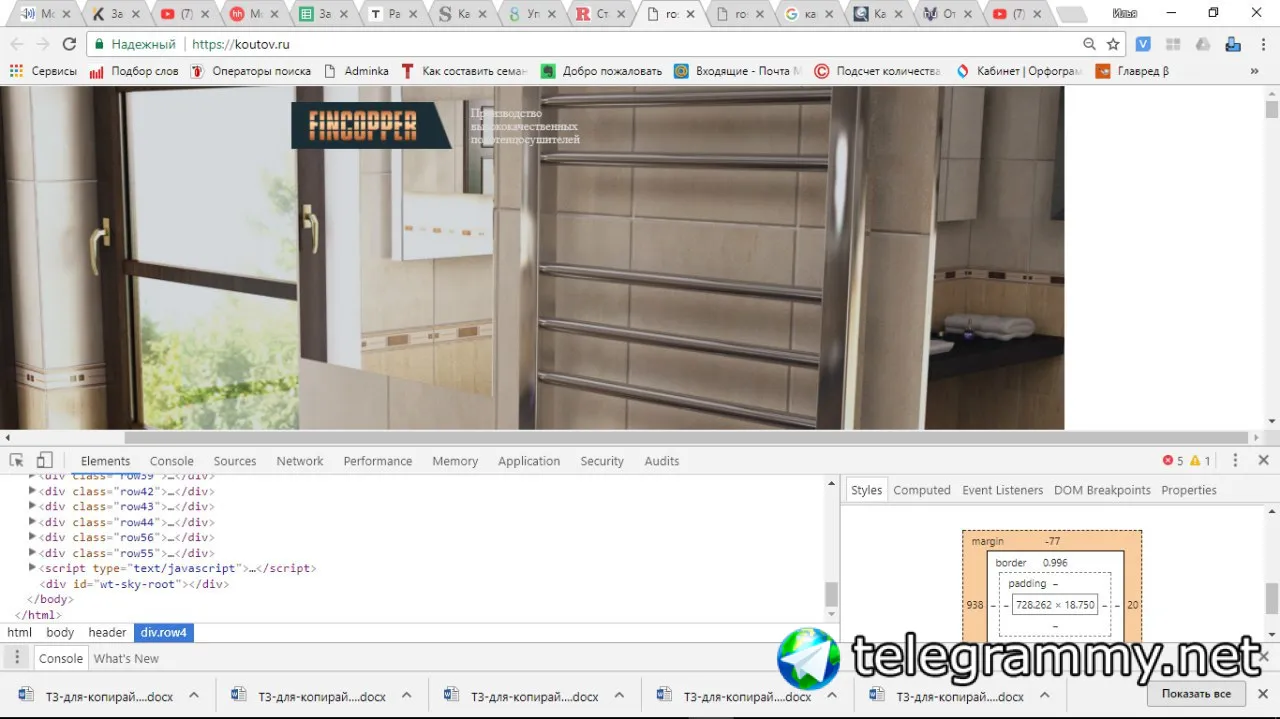The height and width of the screenshot is (719, 1280).
Task: Select the Styles sidebar tab
Action: point(866,490)
